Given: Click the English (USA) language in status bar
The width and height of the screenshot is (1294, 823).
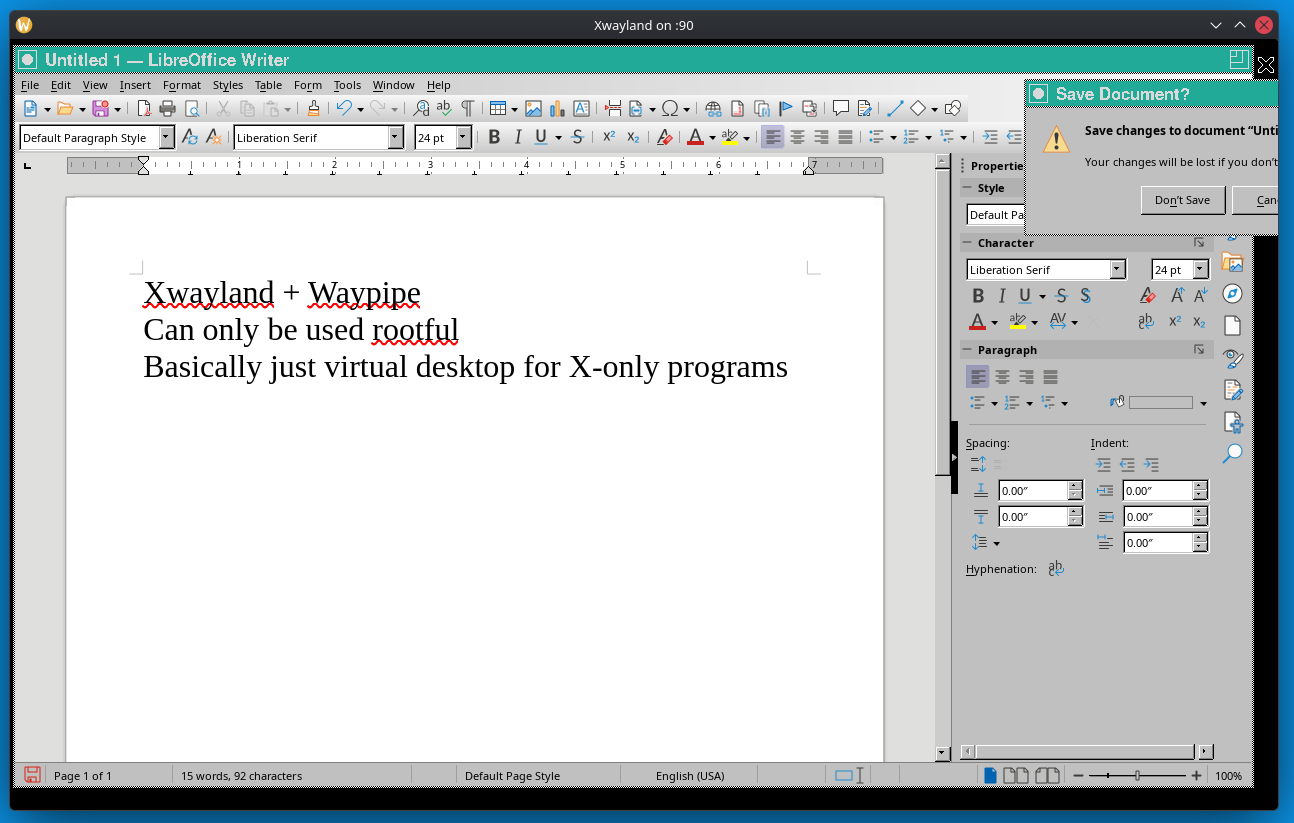Looking at the screenshot, I should pyautogui.click(x=689, y=776).
